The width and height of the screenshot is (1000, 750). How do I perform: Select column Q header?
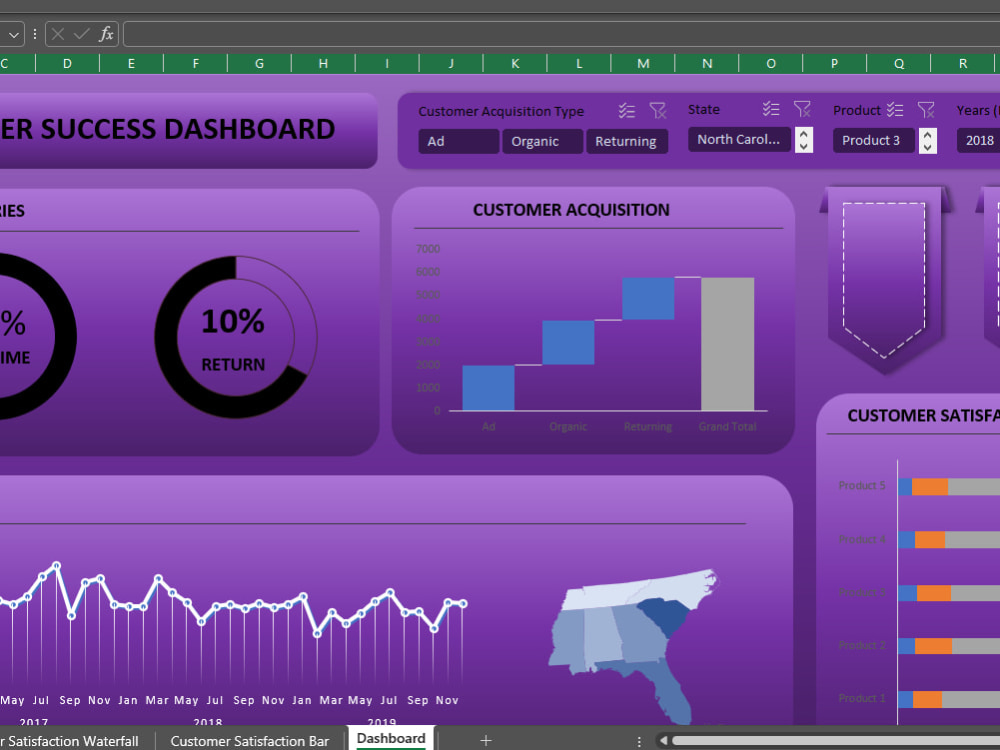899,63
